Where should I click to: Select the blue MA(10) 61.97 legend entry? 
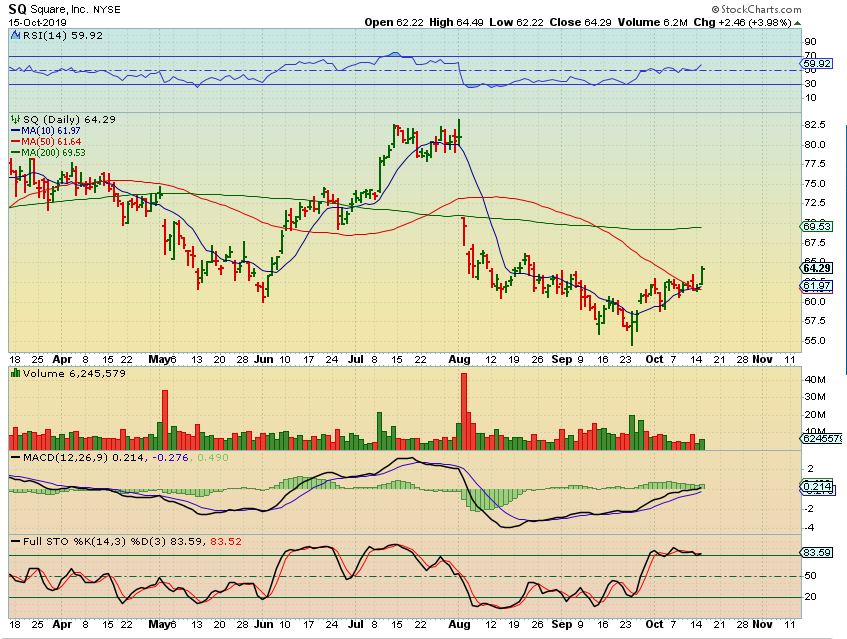[45, 131]
